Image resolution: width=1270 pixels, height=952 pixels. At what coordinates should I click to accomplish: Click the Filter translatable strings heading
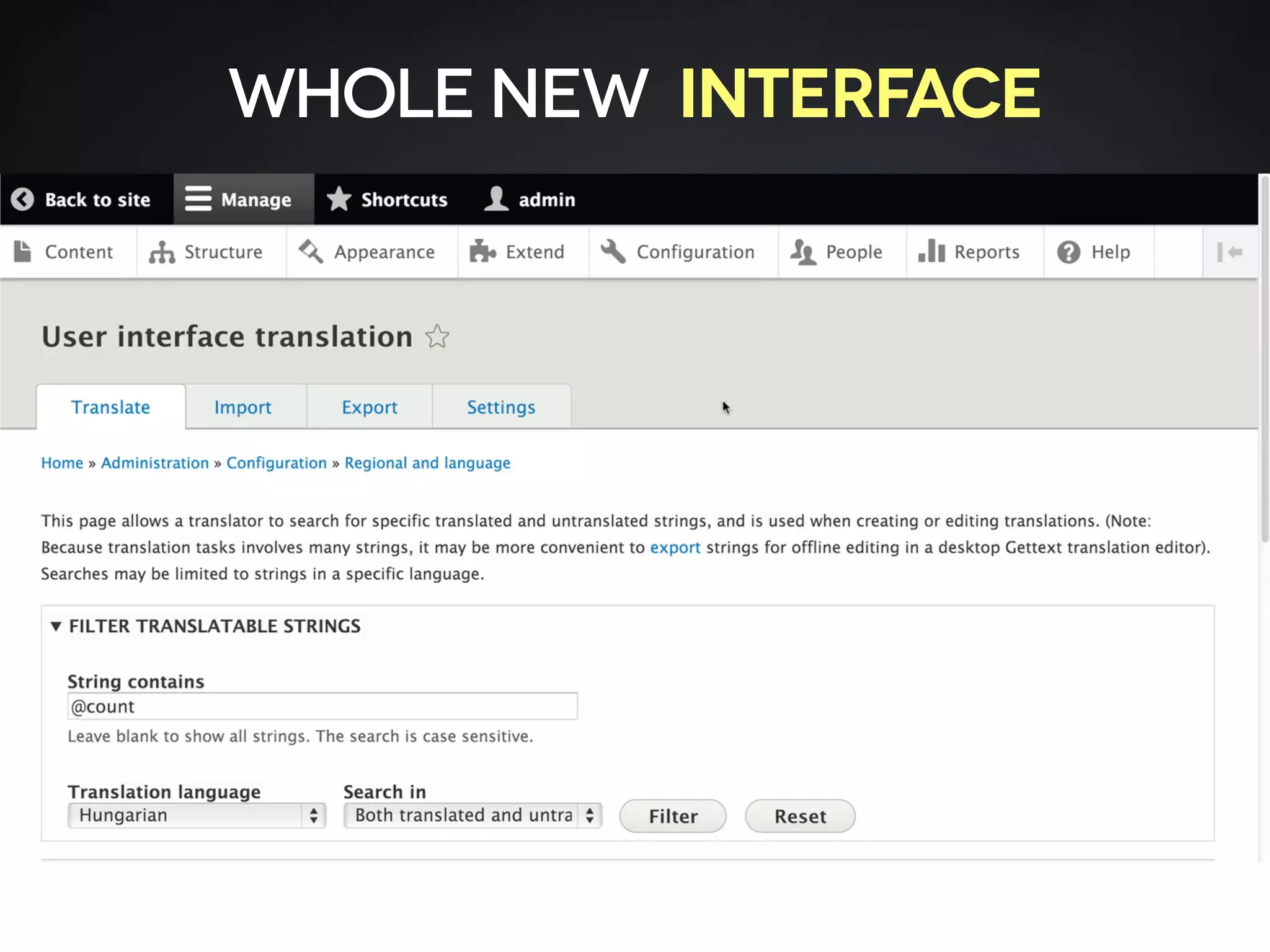coord(215,626)
